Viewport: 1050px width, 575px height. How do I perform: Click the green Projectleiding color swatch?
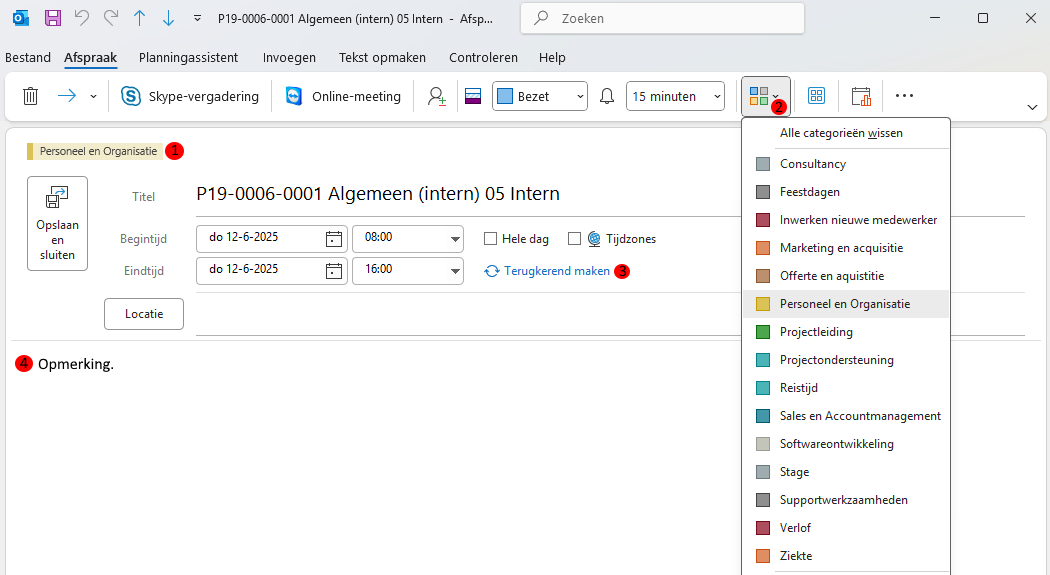tap(763, 332)
